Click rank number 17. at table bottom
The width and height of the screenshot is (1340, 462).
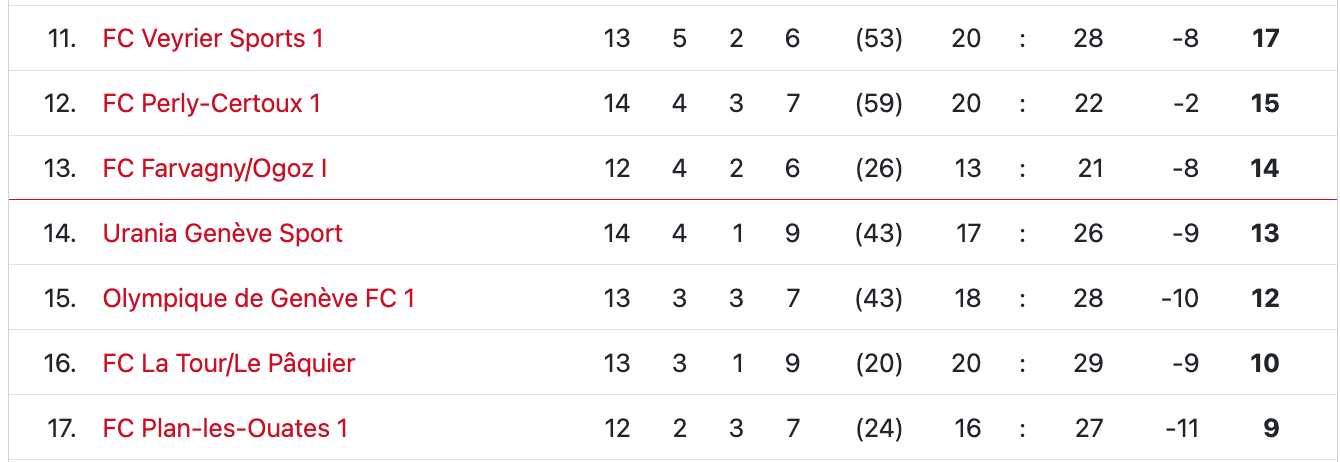tap(61, 428)
